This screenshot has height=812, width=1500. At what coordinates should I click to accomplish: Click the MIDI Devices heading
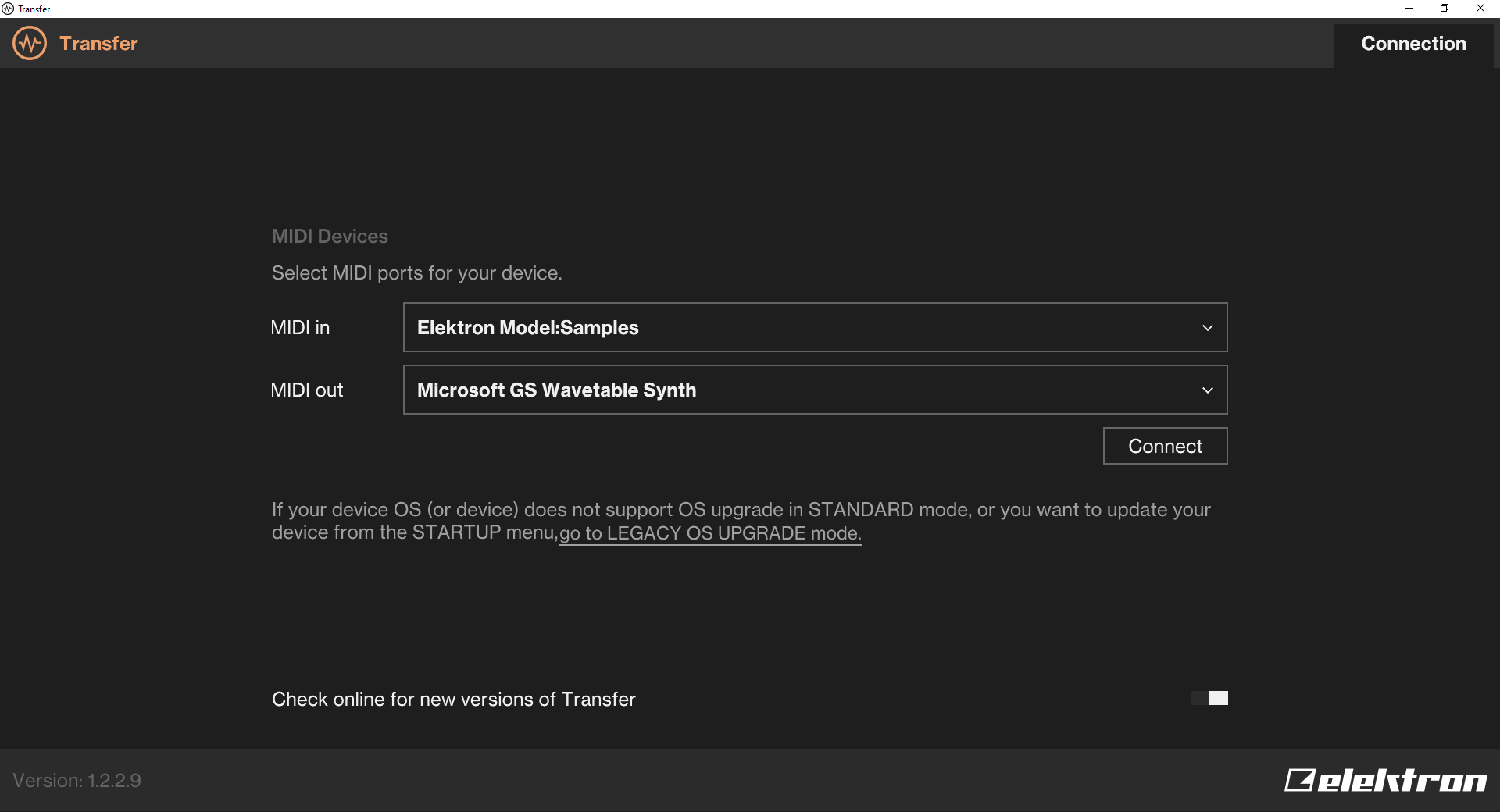click(x=330, y=237)
